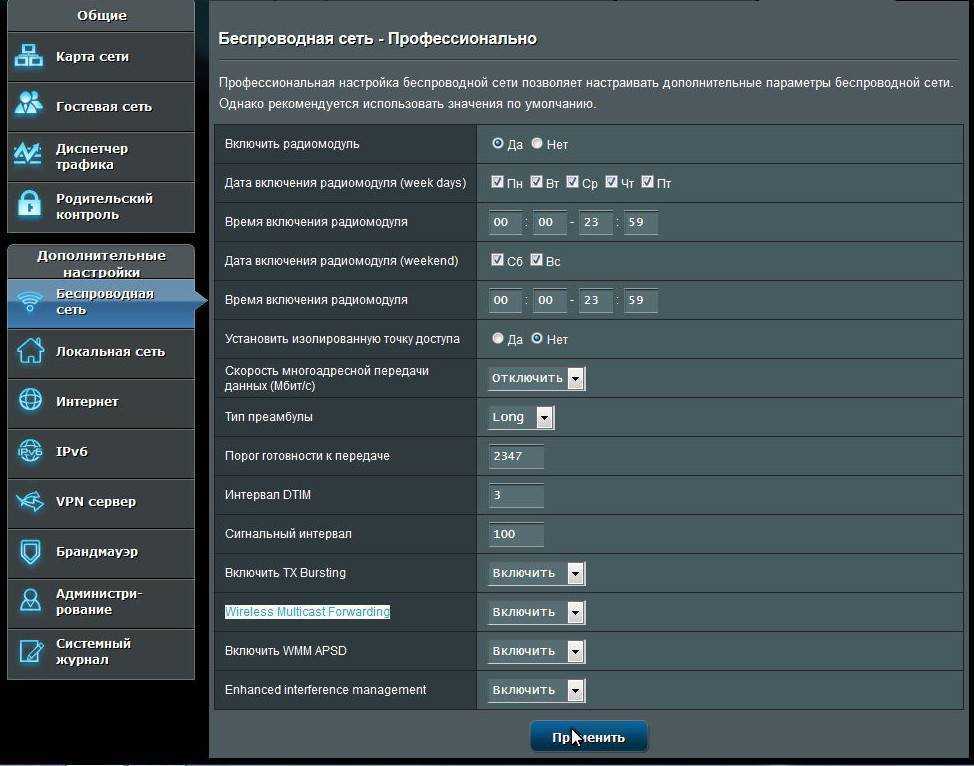Click the VPN сервер arrows icon
Viewport: 974px width, 766px height.
pyautogui.click(x=30, y=501)
